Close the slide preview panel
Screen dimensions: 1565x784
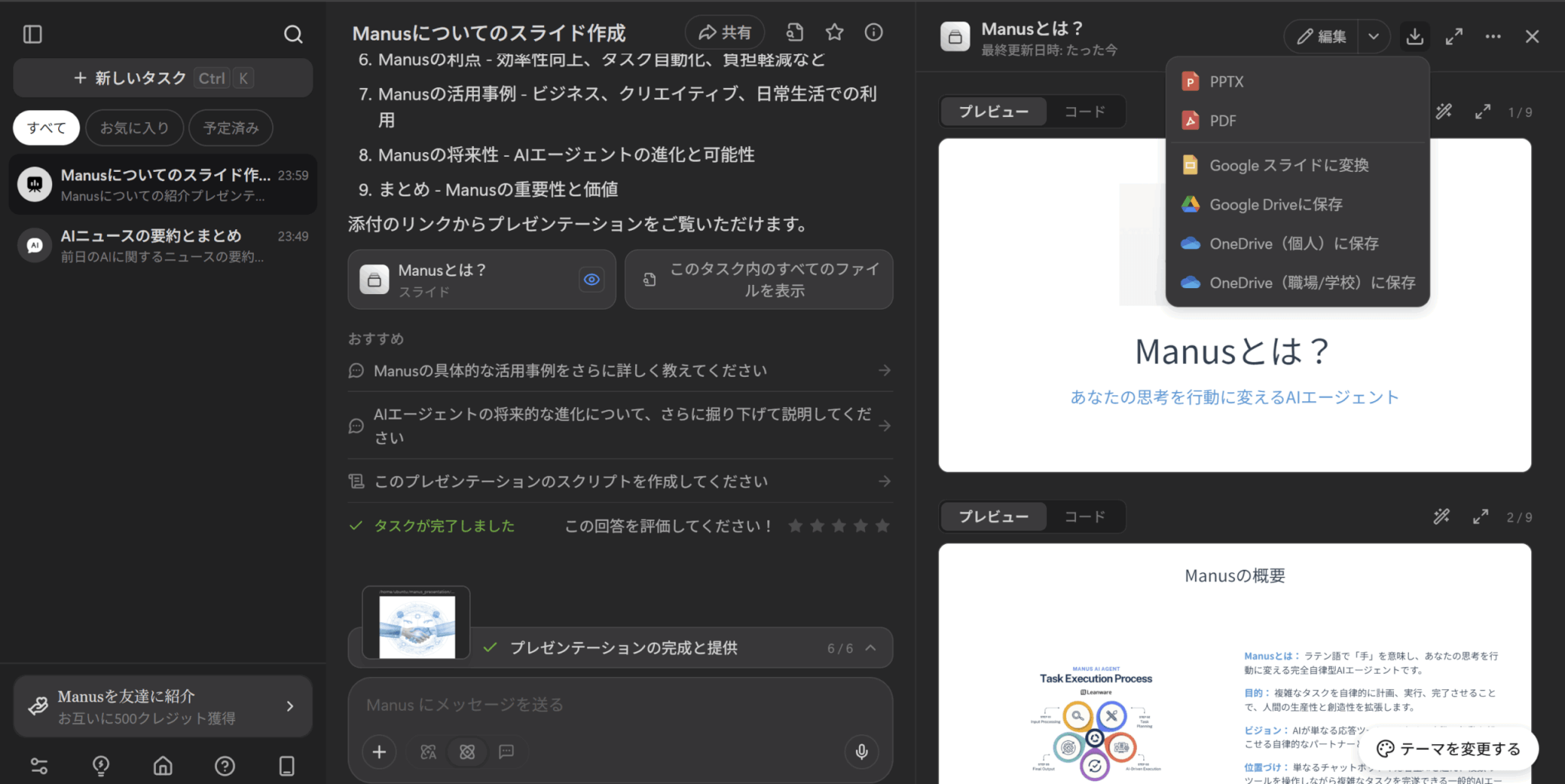[x=1532, y=36]
